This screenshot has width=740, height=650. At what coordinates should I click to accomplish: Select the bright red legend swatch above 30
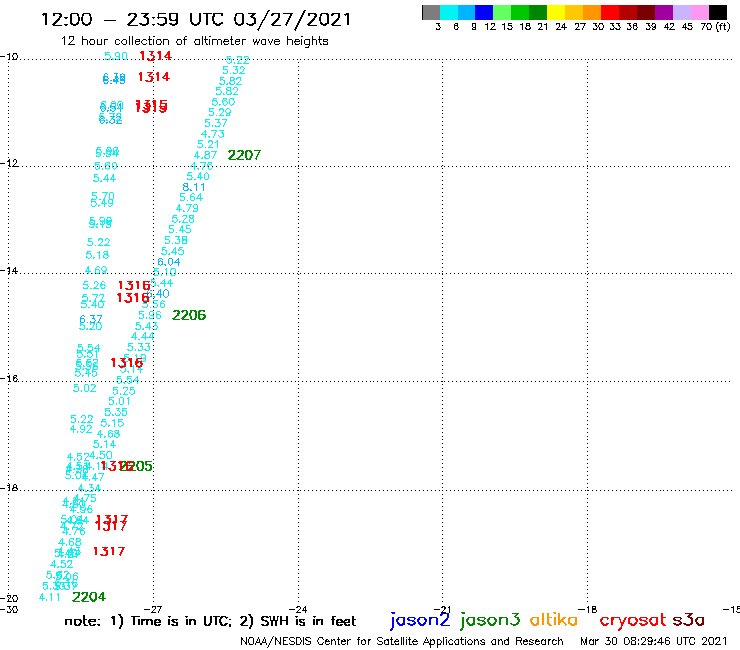(x=610, y=12)
